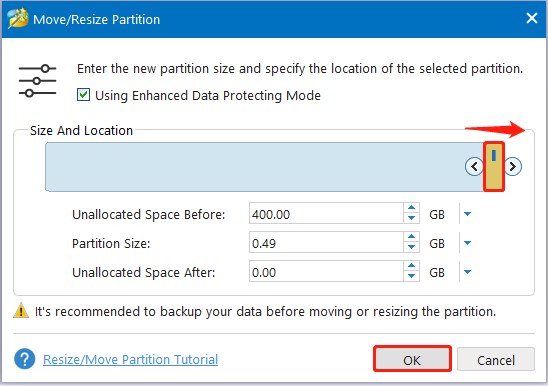Click the yellow partition block in size bar
The width and height of the screenshot is (548, 386).
[494, 166]
